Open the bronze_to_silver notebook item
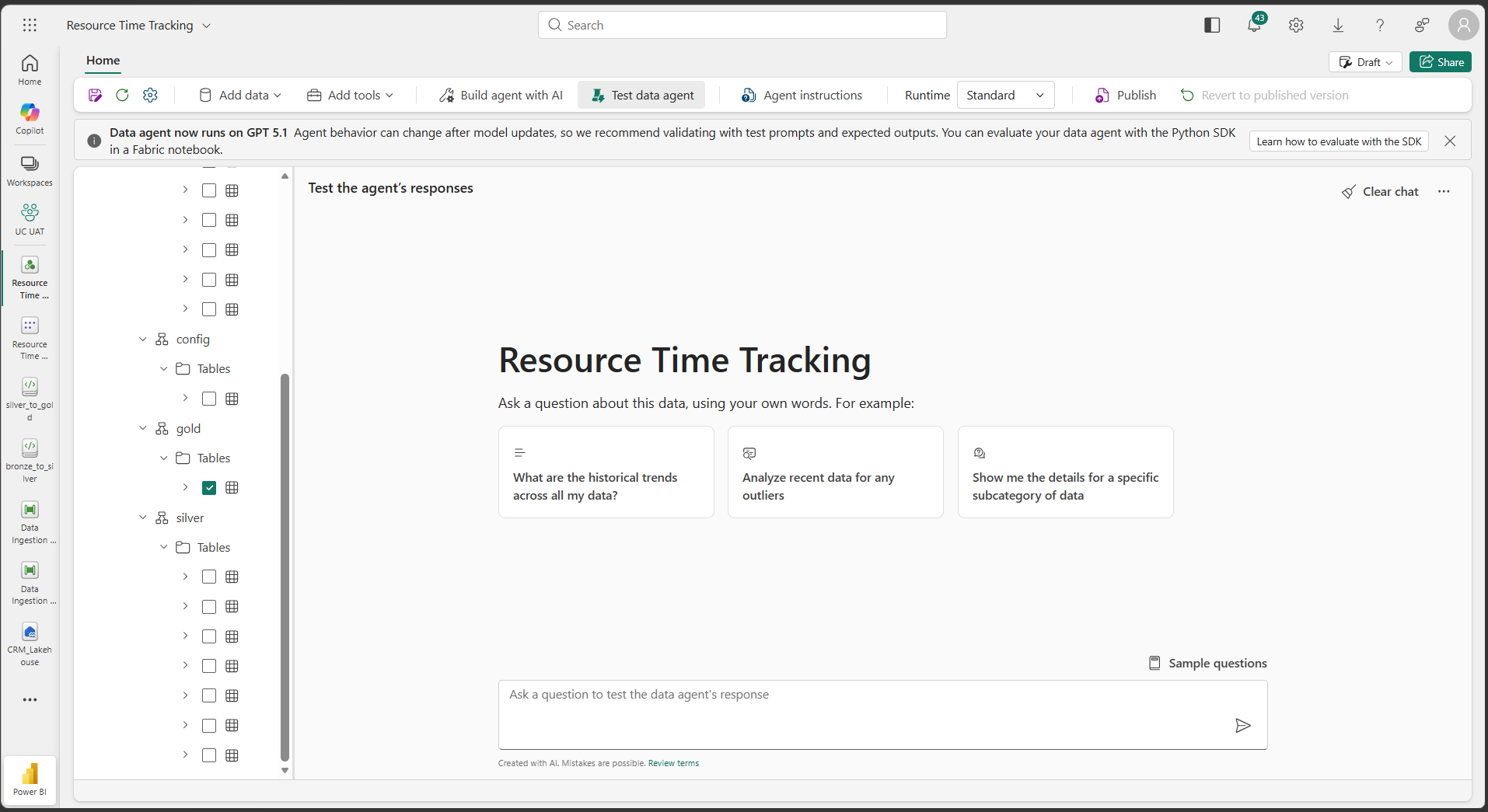 click(x=30, y=460)
